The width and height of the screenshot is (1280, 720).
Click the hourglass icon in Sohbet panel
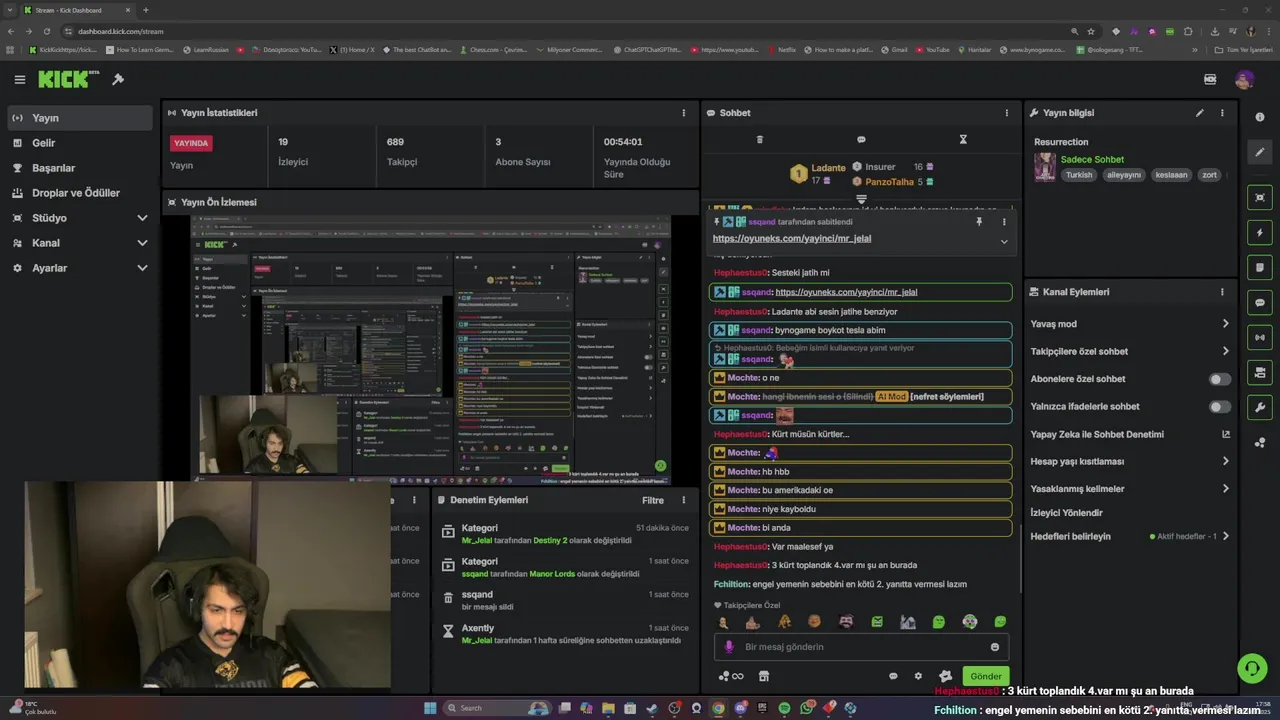(x=963, y=139)
